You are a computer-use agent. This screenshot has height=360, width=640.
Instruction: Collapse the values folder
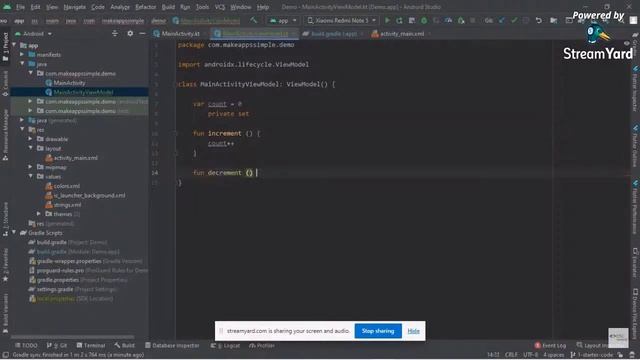tap(31, 176)
